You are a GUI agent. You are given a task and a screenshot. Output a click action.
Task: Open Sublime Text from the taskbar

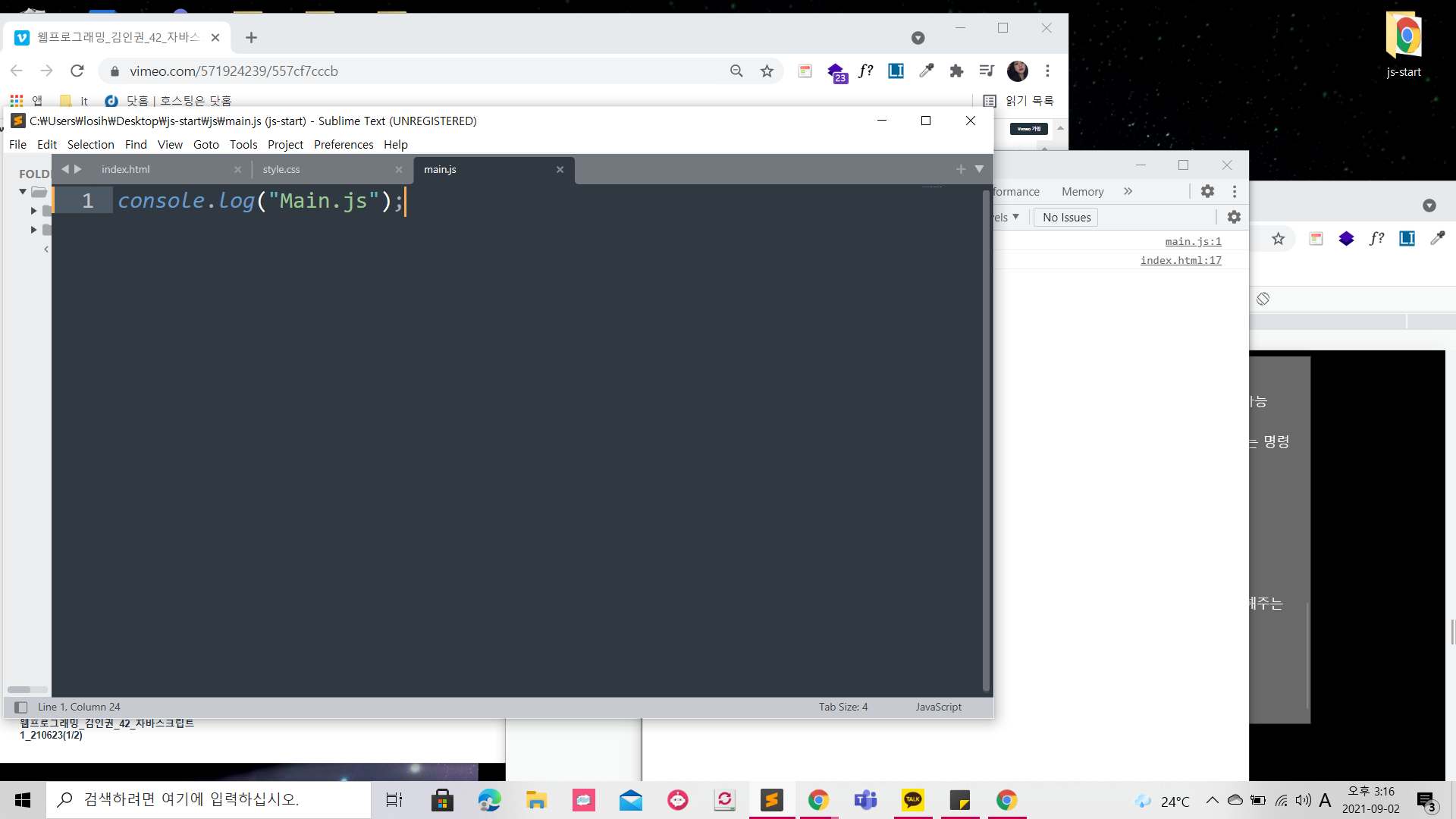tap(771, 800)
